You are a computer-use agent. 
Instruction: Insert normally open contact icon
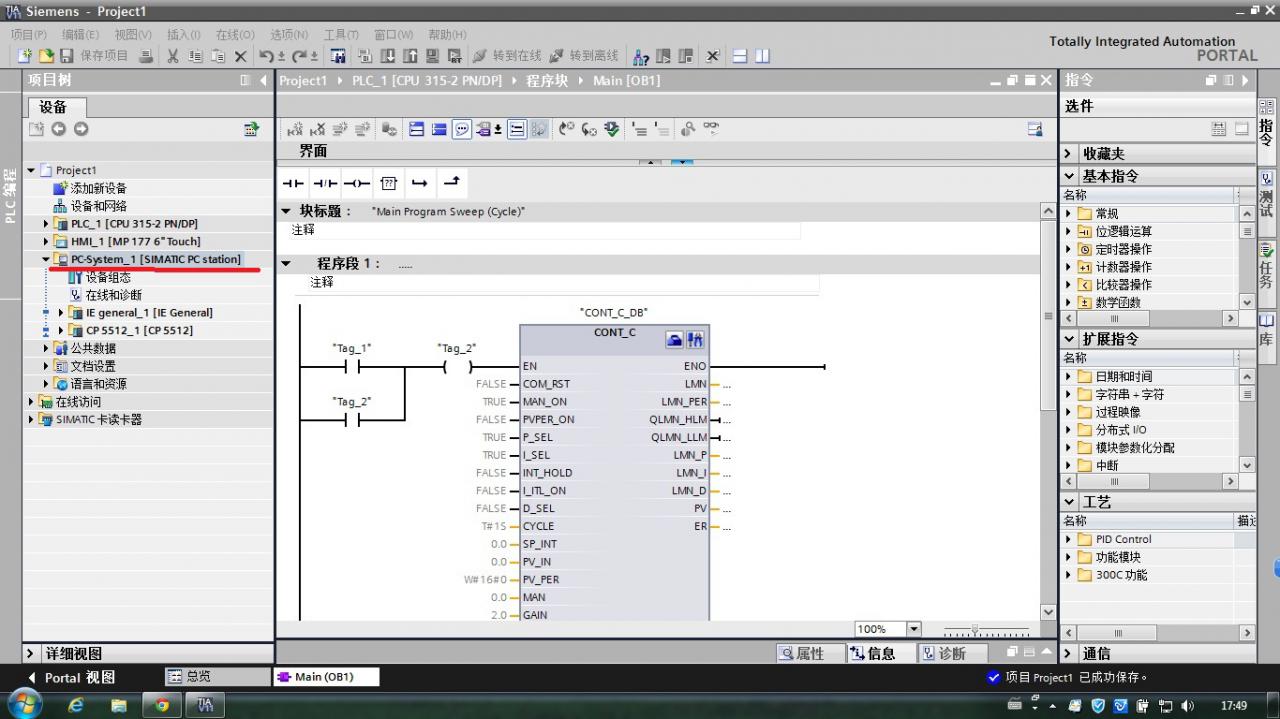292,183
